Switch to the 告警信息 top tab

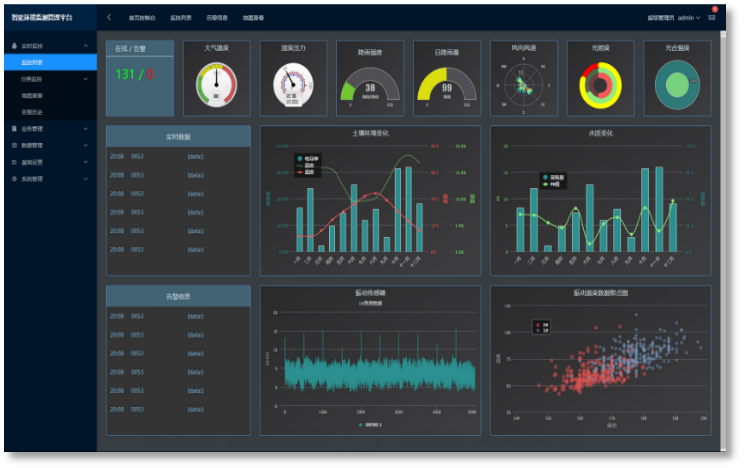point(215,18)
